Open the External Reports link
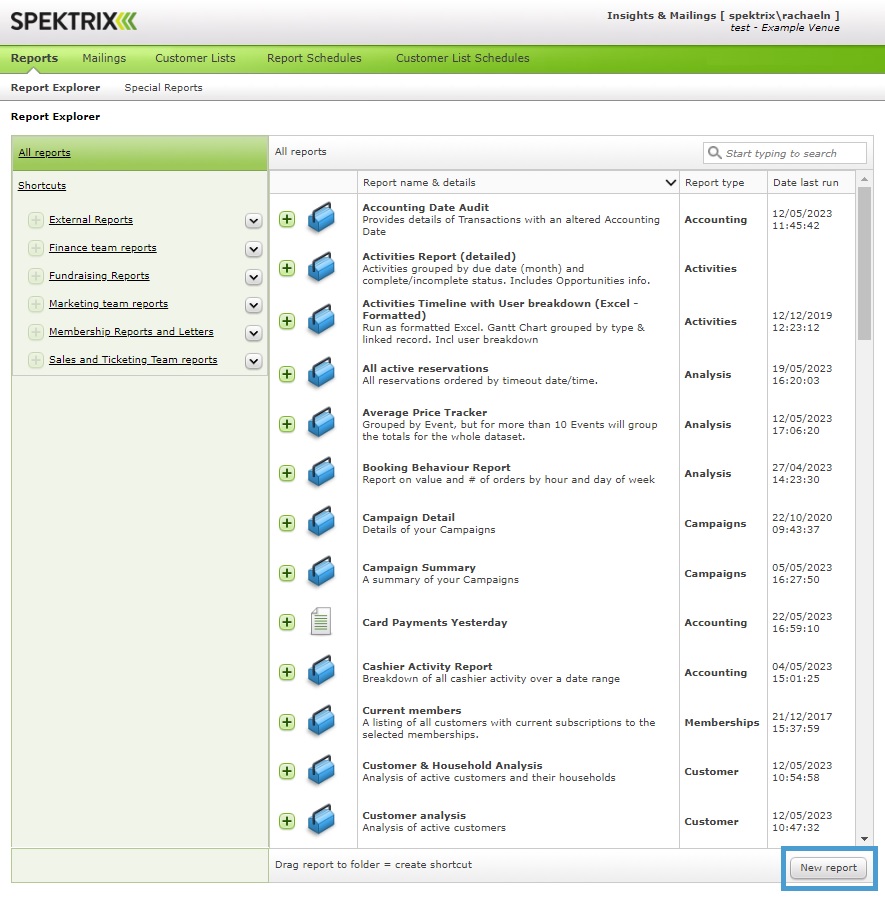Viewport: 885px width, 924px height. tap(91, 220)
